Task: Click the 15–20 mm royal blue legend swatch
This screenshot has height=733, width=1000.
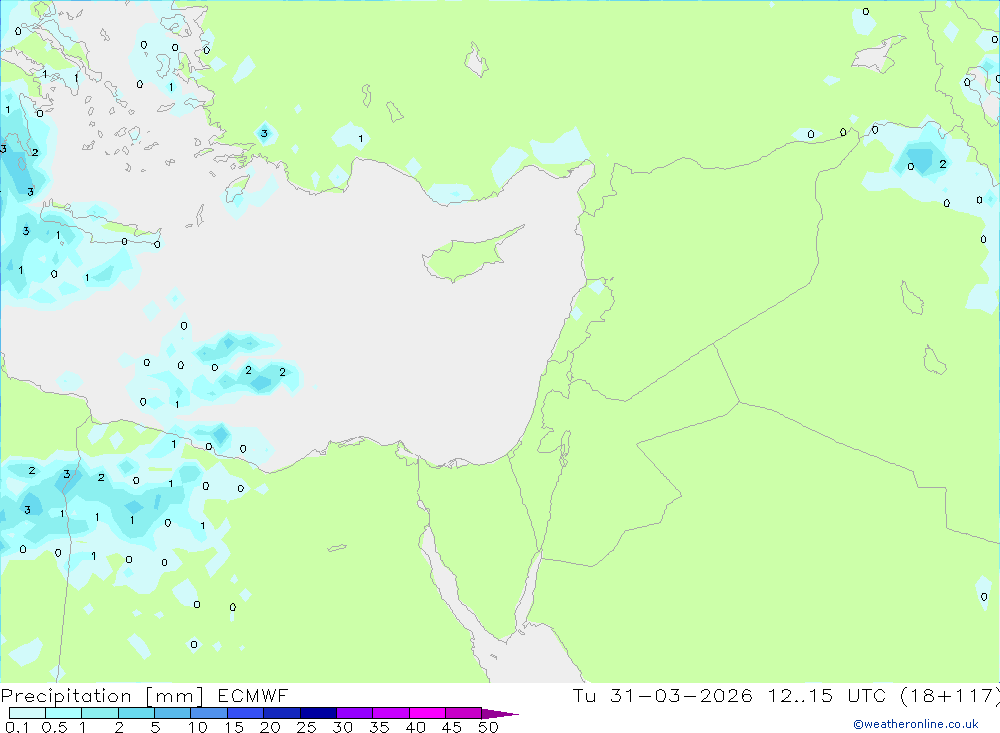Action: click(x=245, y=713)
